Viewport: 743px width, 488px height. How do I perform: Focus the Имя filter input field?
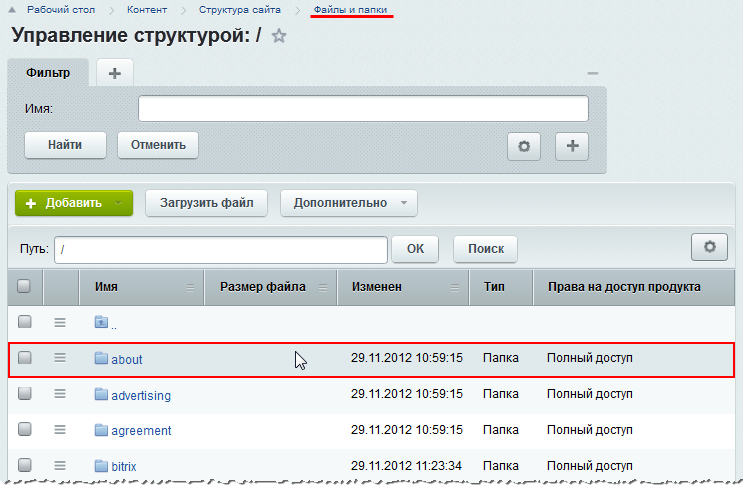[363, 108]
